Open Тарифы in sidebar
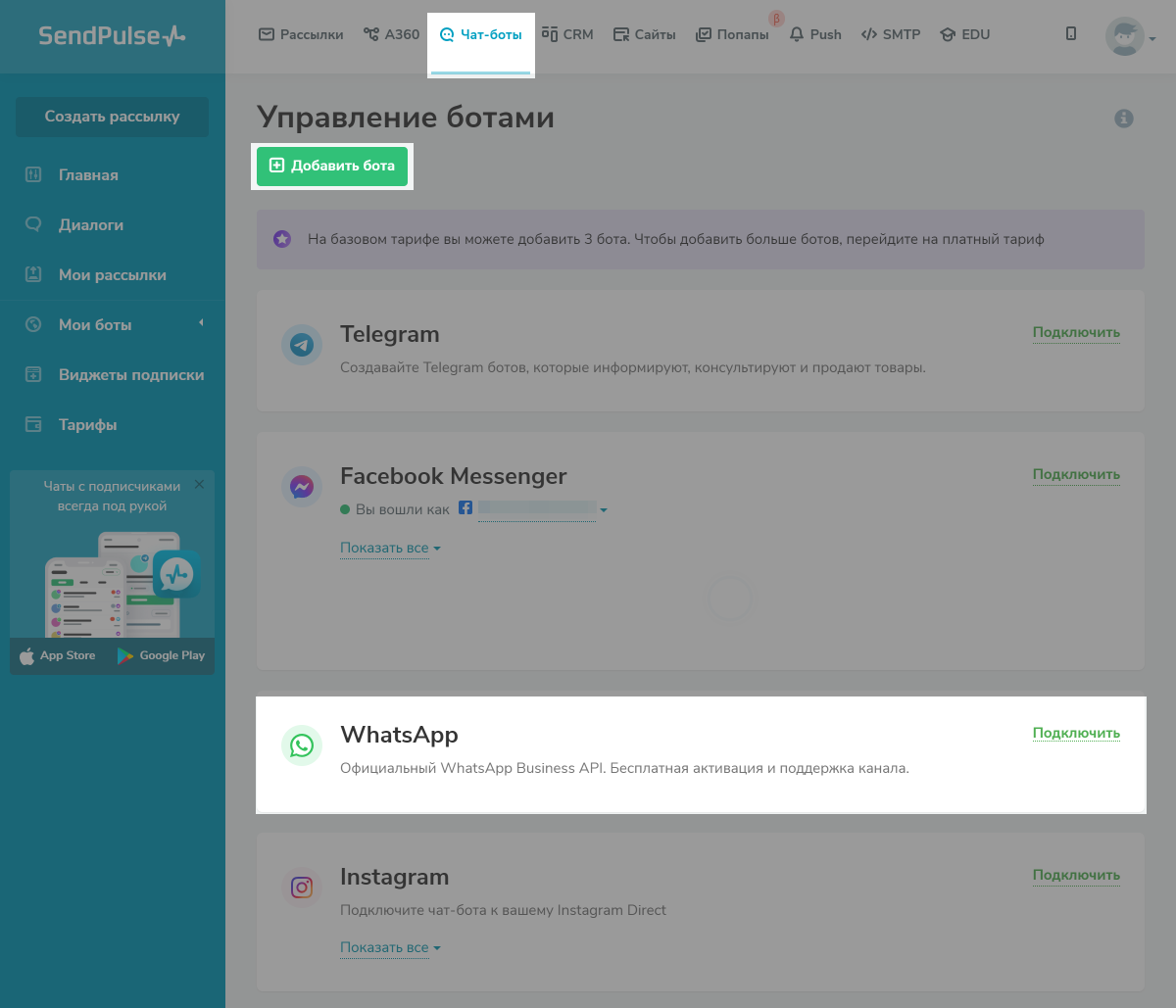This screenshot has width=1176, height=1008. click(87, 425)
